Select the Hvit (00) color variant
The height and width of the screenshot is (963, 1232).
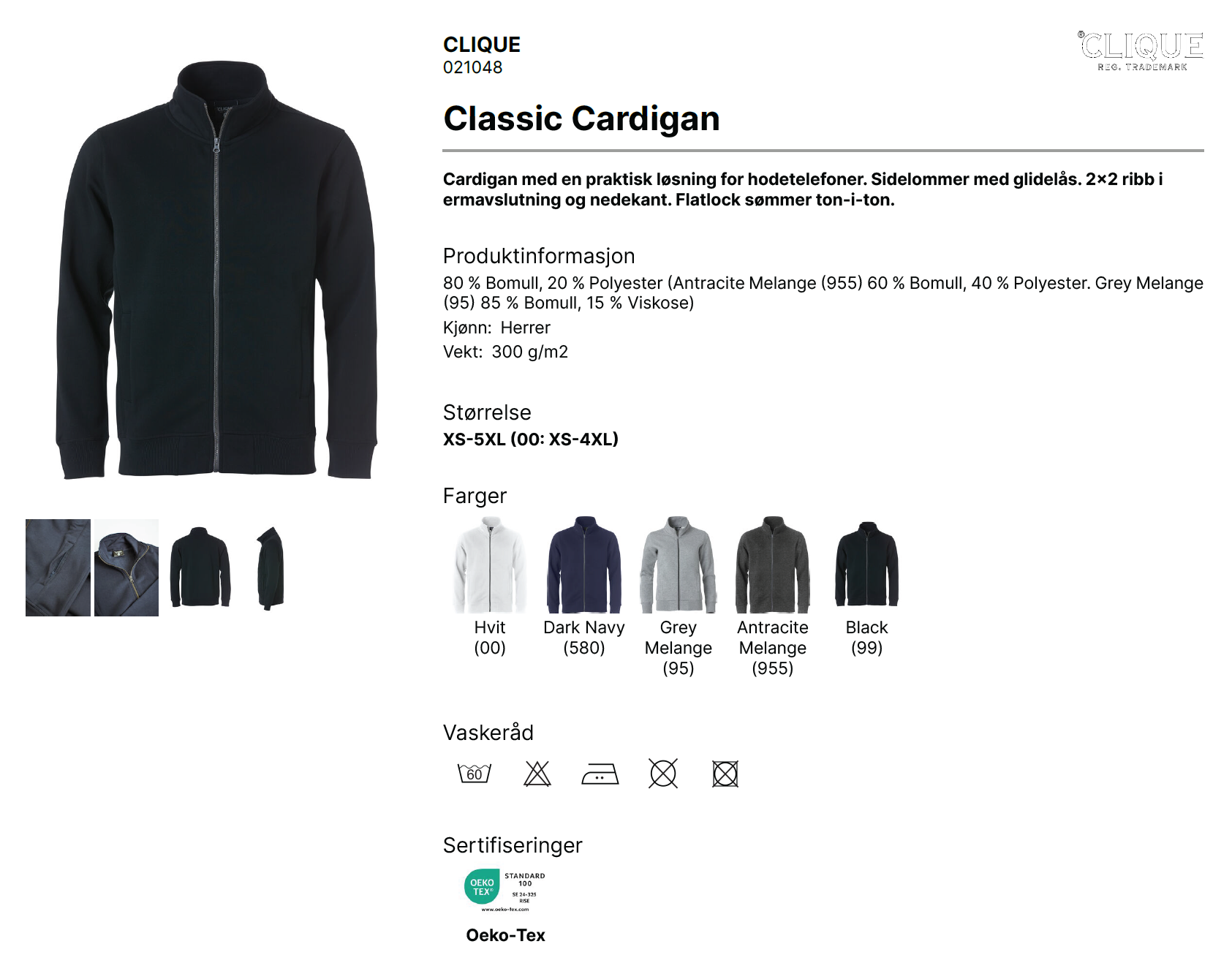coord(490,564)
